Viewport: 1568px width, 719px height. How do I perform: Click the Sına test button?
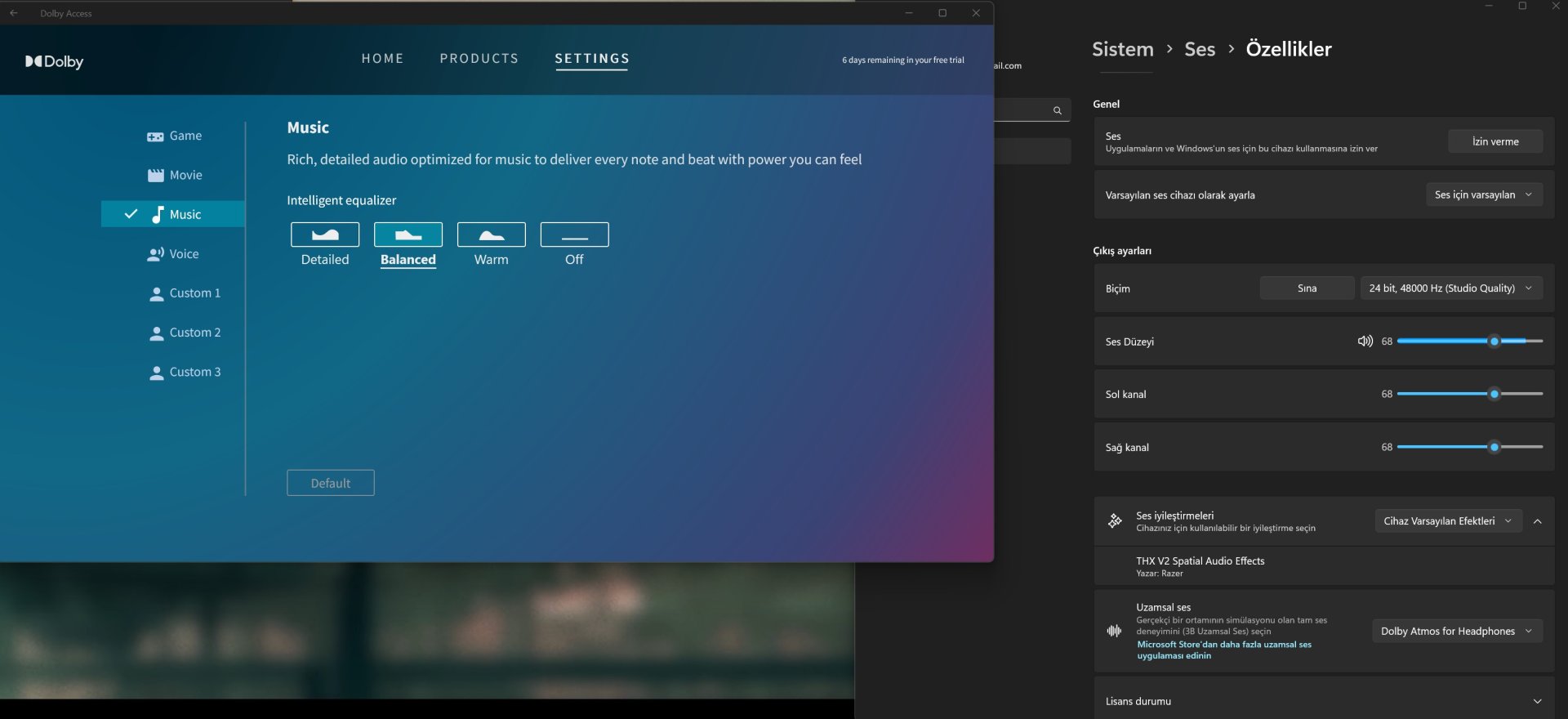click(x=1307, y=288)
